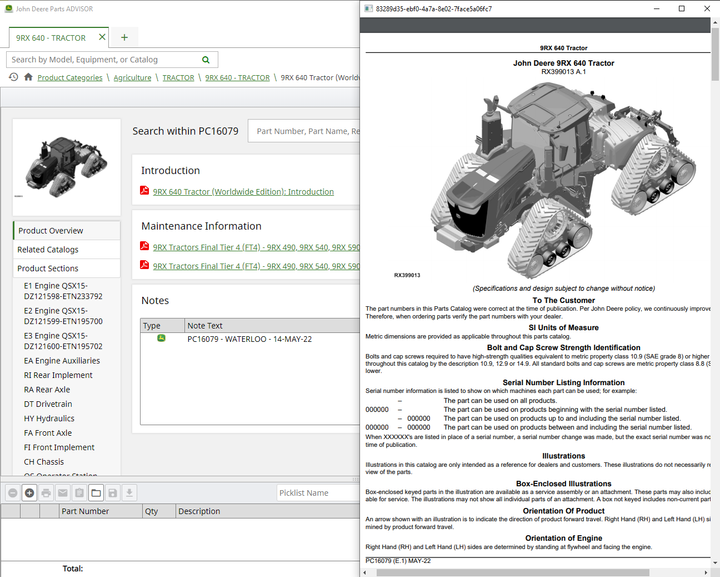This screenshot has width=720, height=577.
Task: Click the email picklist envelope icon
Action: coord(62,493)
